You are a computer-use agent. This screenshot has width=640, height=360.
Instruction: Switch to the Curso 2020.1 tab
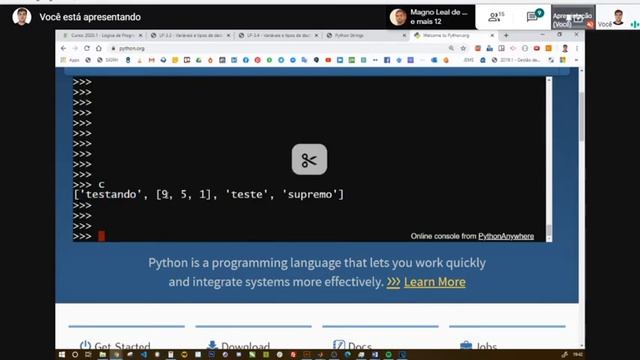(101, 36)
